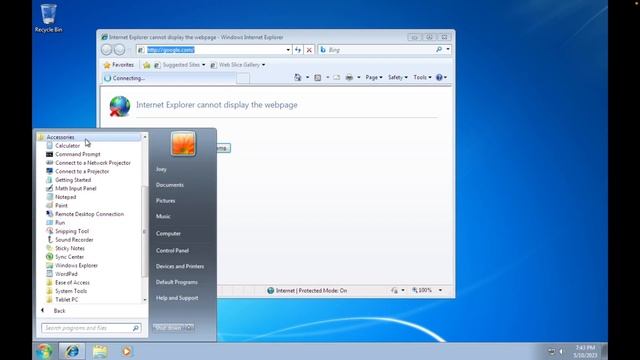The height and width of the screenshot is (360, 640).
Task: Click the IE search magnifier icon
Action: (x=439, y=50)
